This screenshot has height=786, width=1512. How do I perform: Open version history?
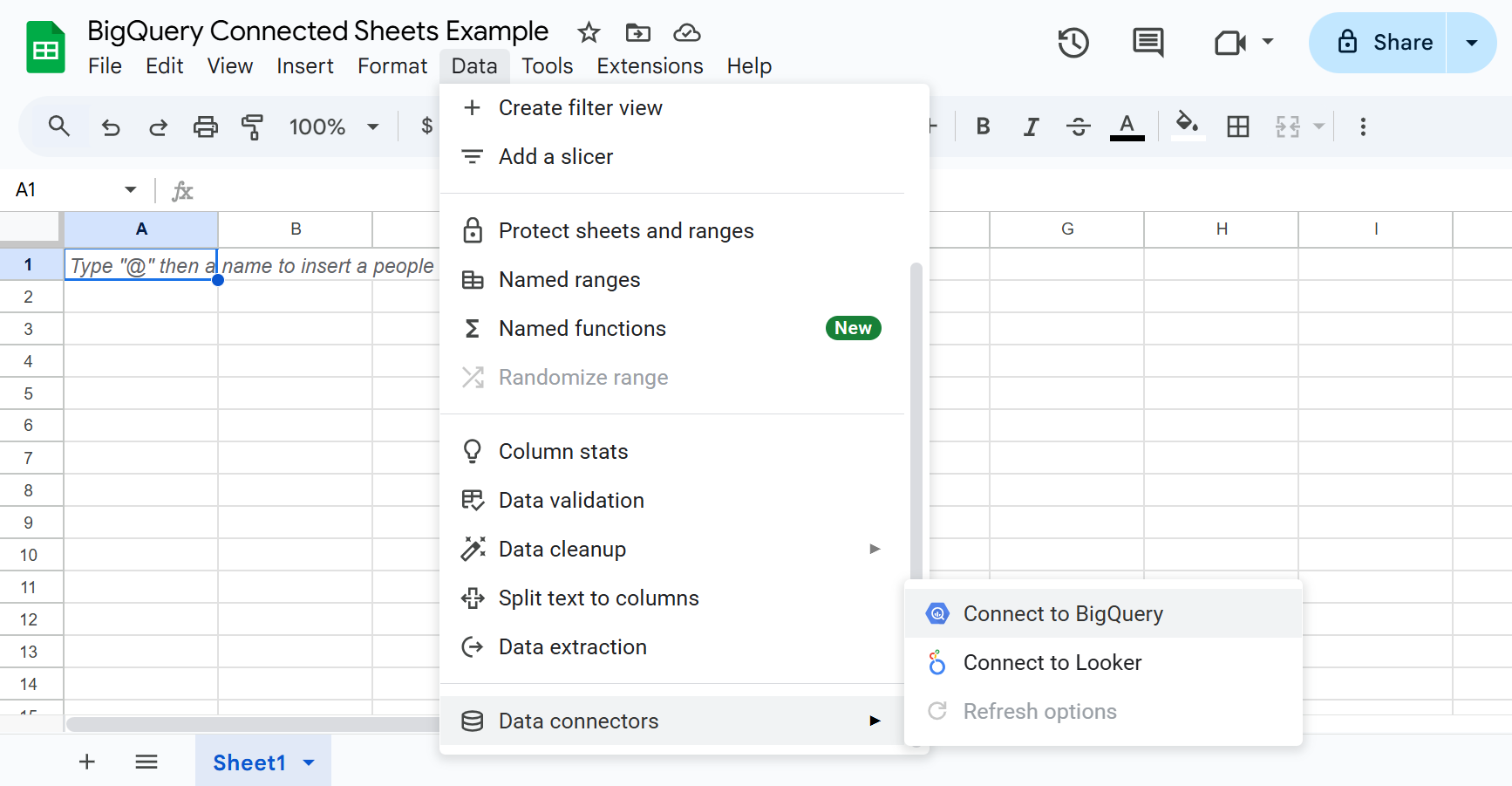pyautogui.click(x=1073, y=42)
